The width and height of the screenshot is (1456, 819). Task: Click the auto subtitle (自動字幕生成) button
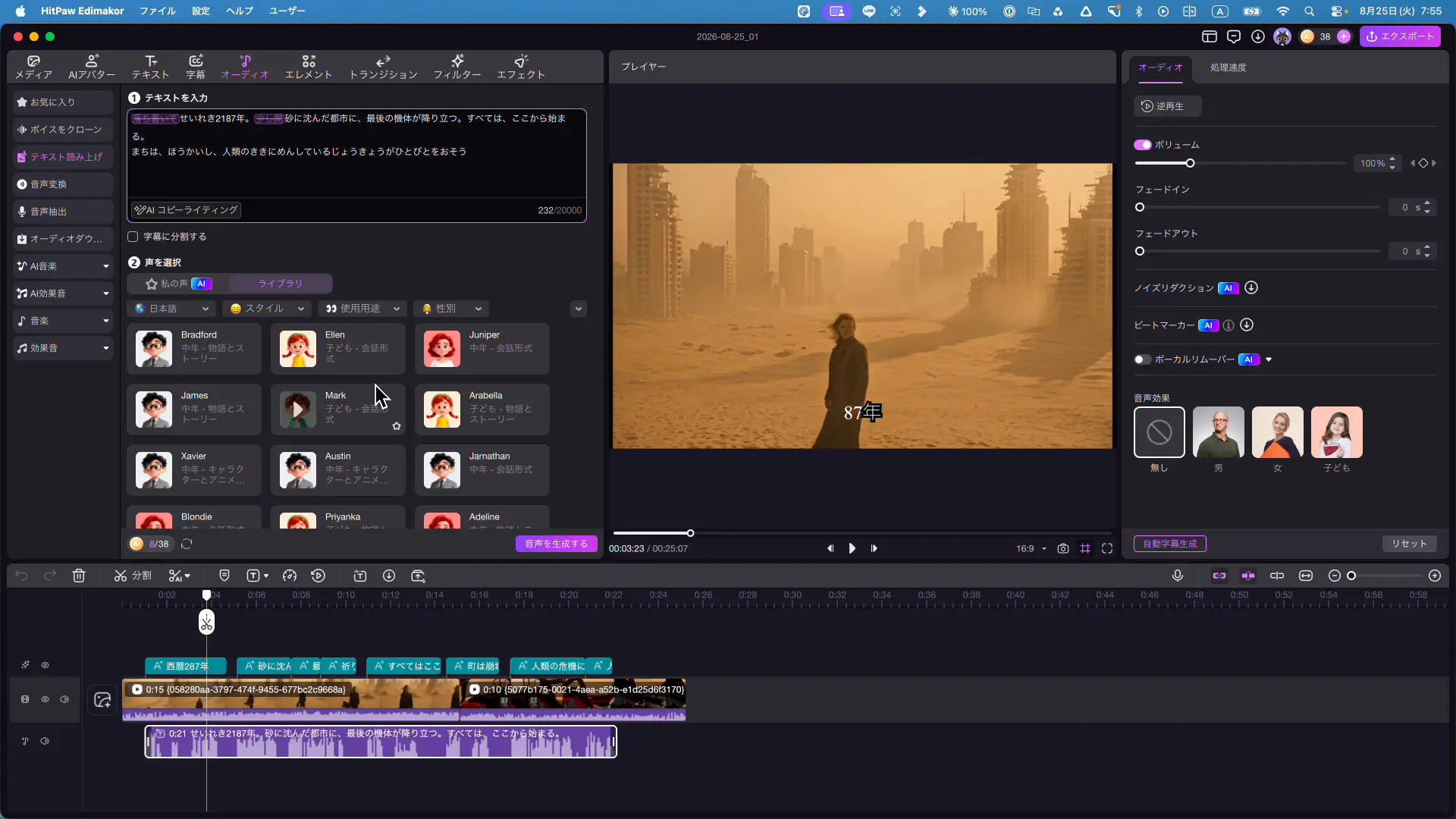pyautogui.click(x=1170, y=544)
